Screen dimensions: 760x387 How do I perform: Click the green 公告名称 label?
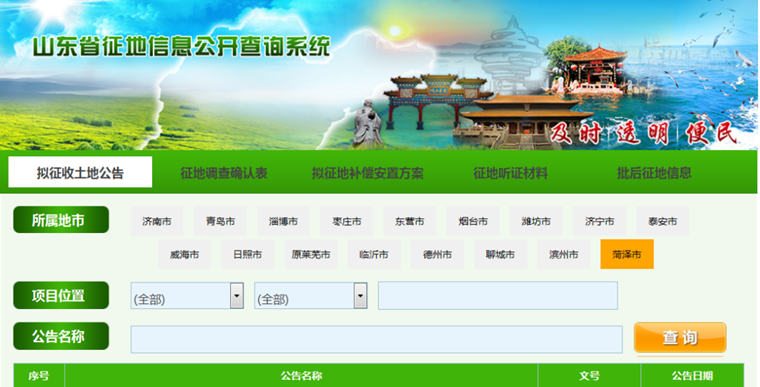[x=61, y=336]
